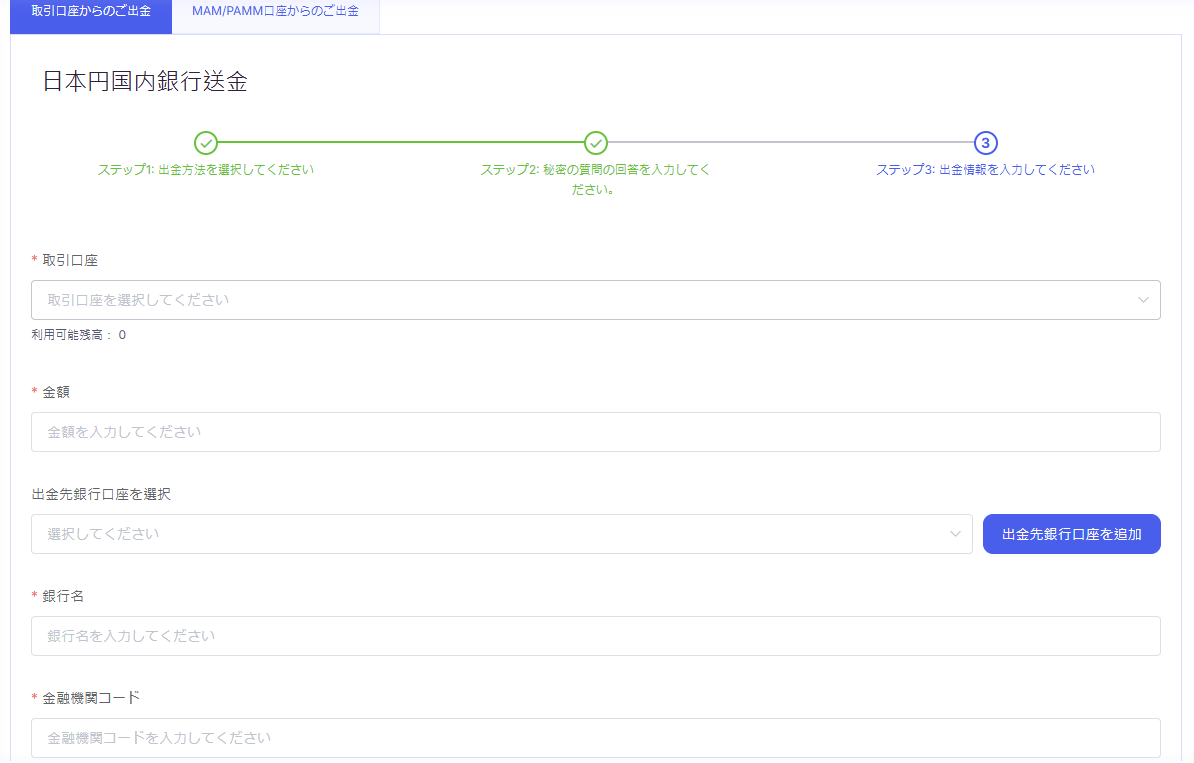
Task: Open the 取引口座 selection dropdown
Action: 580,300
